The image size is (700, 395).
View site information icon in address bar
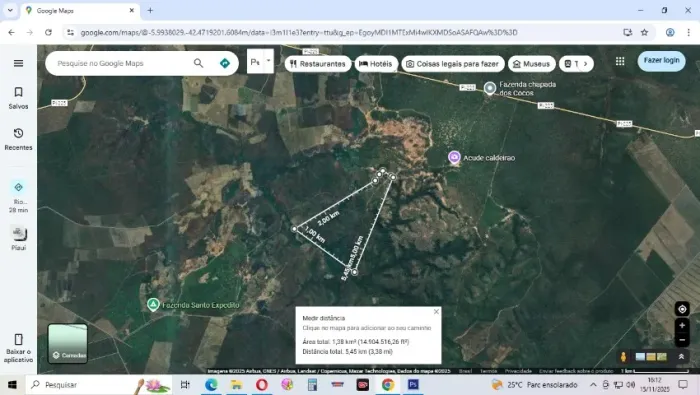70,33
